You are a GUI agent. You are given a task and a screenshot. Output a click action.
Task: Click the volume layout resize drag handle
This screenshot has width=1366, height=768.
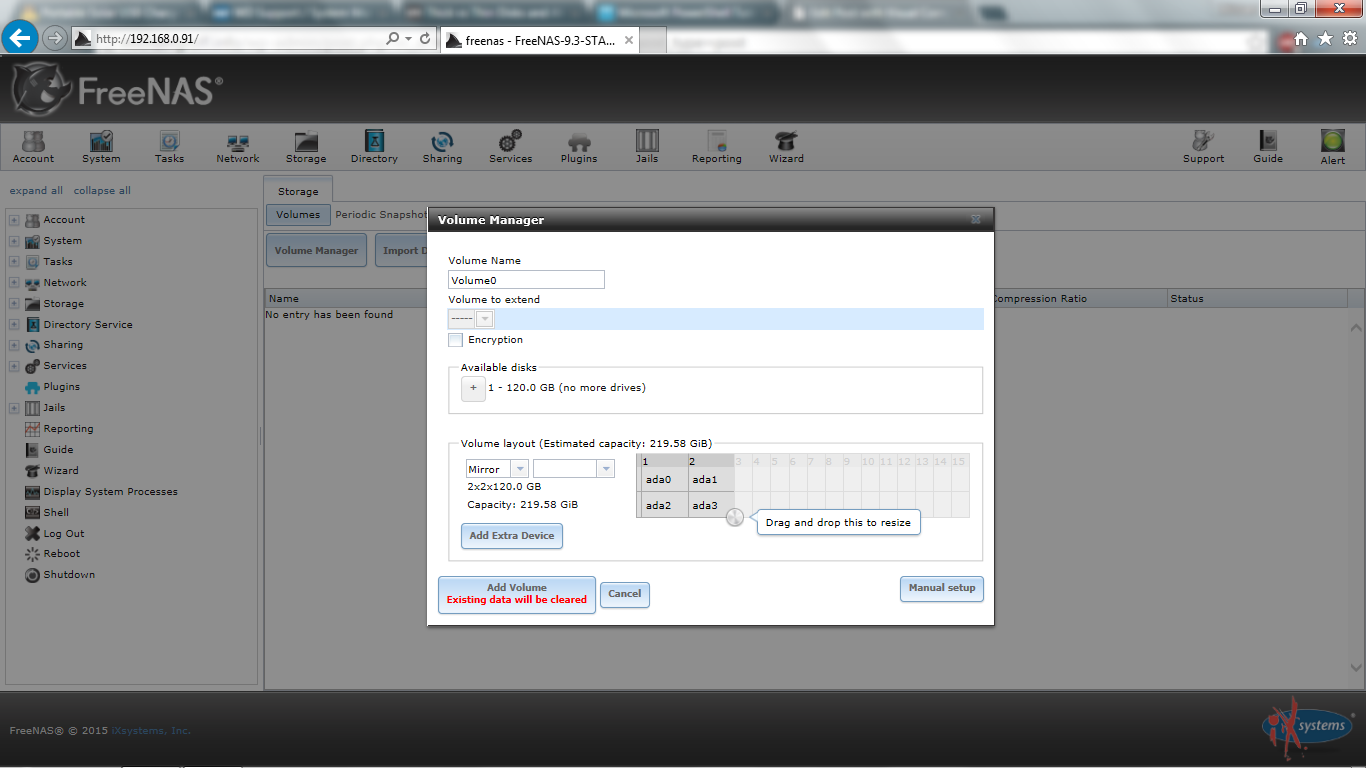pyautogui.click(x=735, y=518)
